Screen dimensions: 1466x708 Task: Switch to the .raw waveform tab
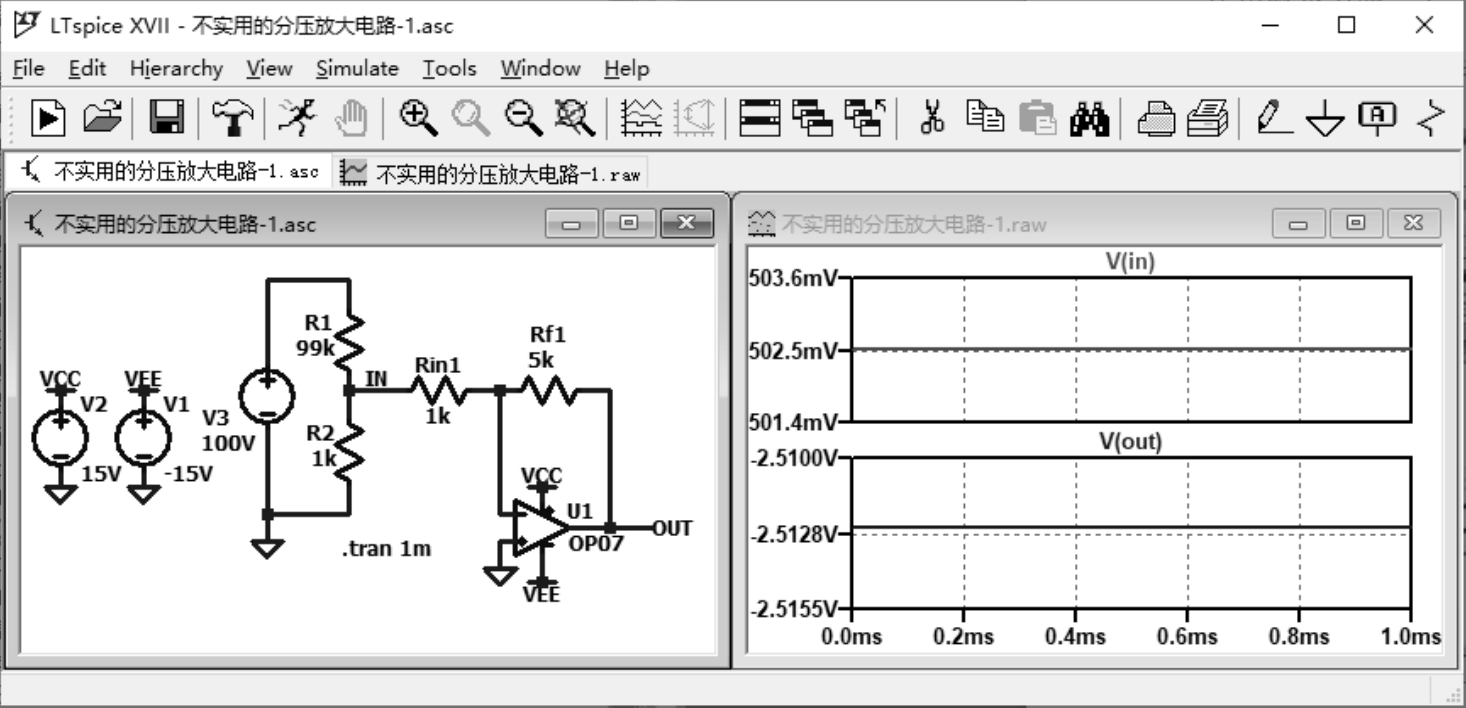(x=491, y=174)
